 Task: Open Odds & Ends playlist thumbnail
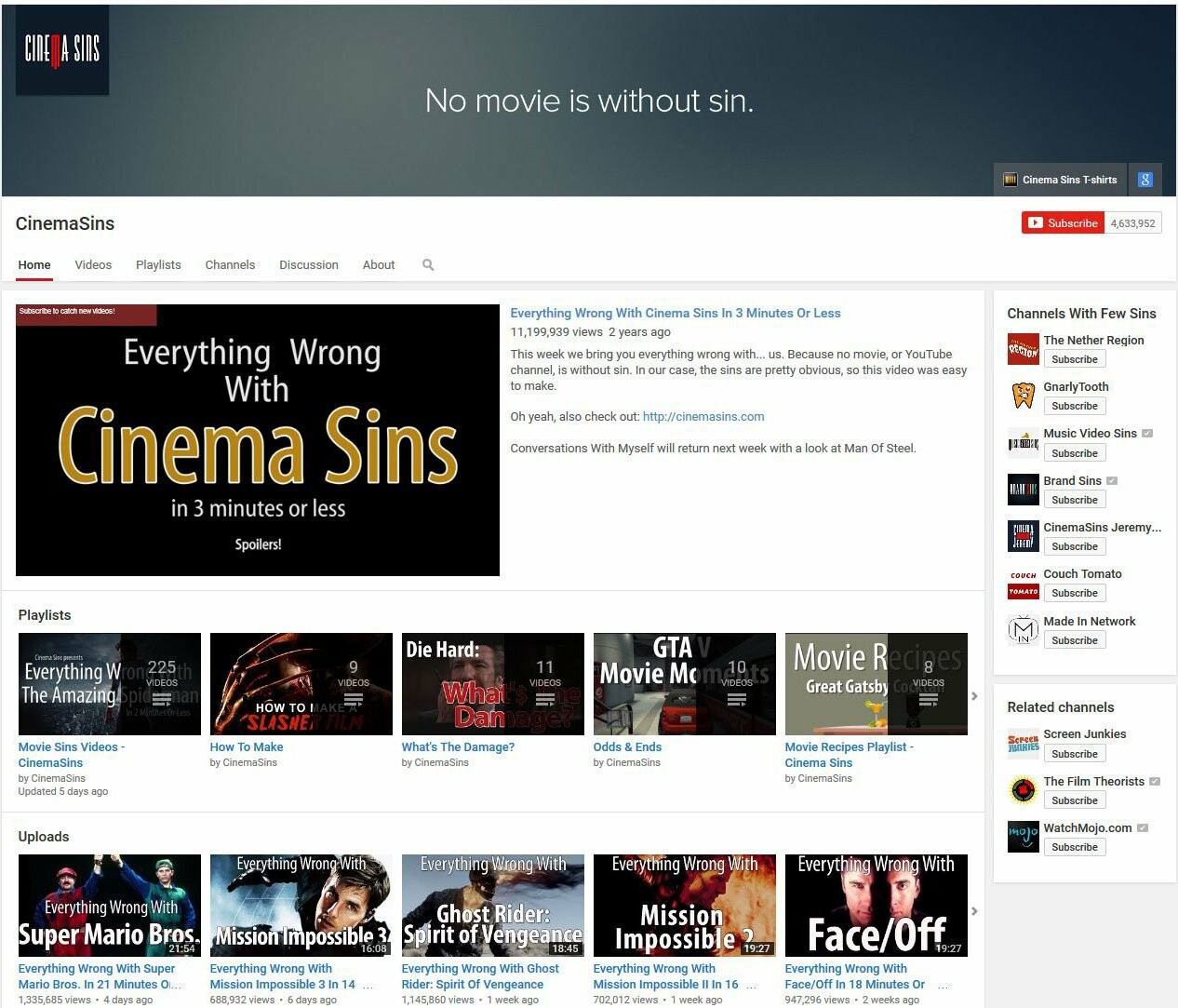coord(685,684)
